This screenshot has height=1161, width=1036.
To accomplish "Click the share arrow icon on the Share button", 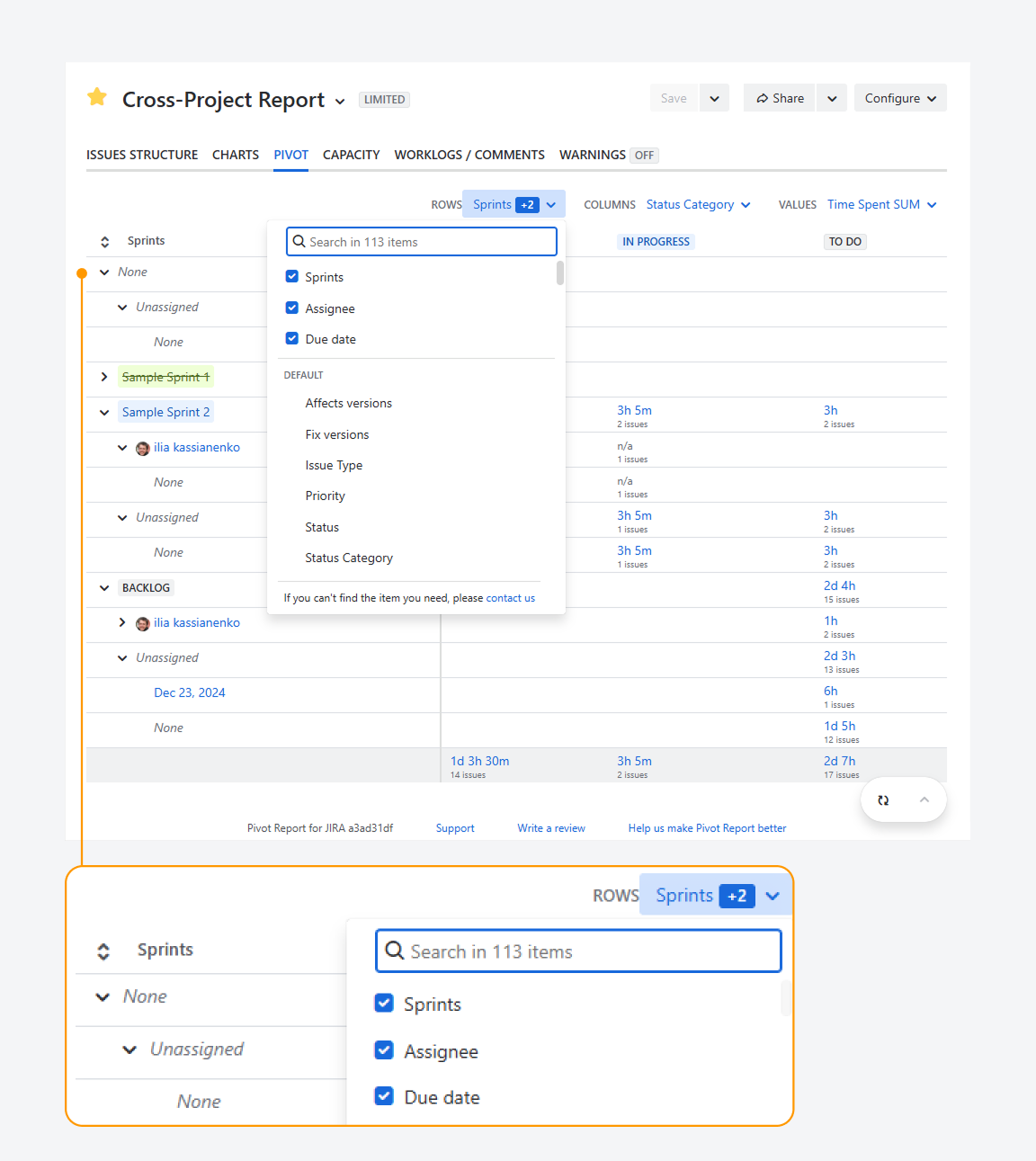I will click(x=762, y=98).
